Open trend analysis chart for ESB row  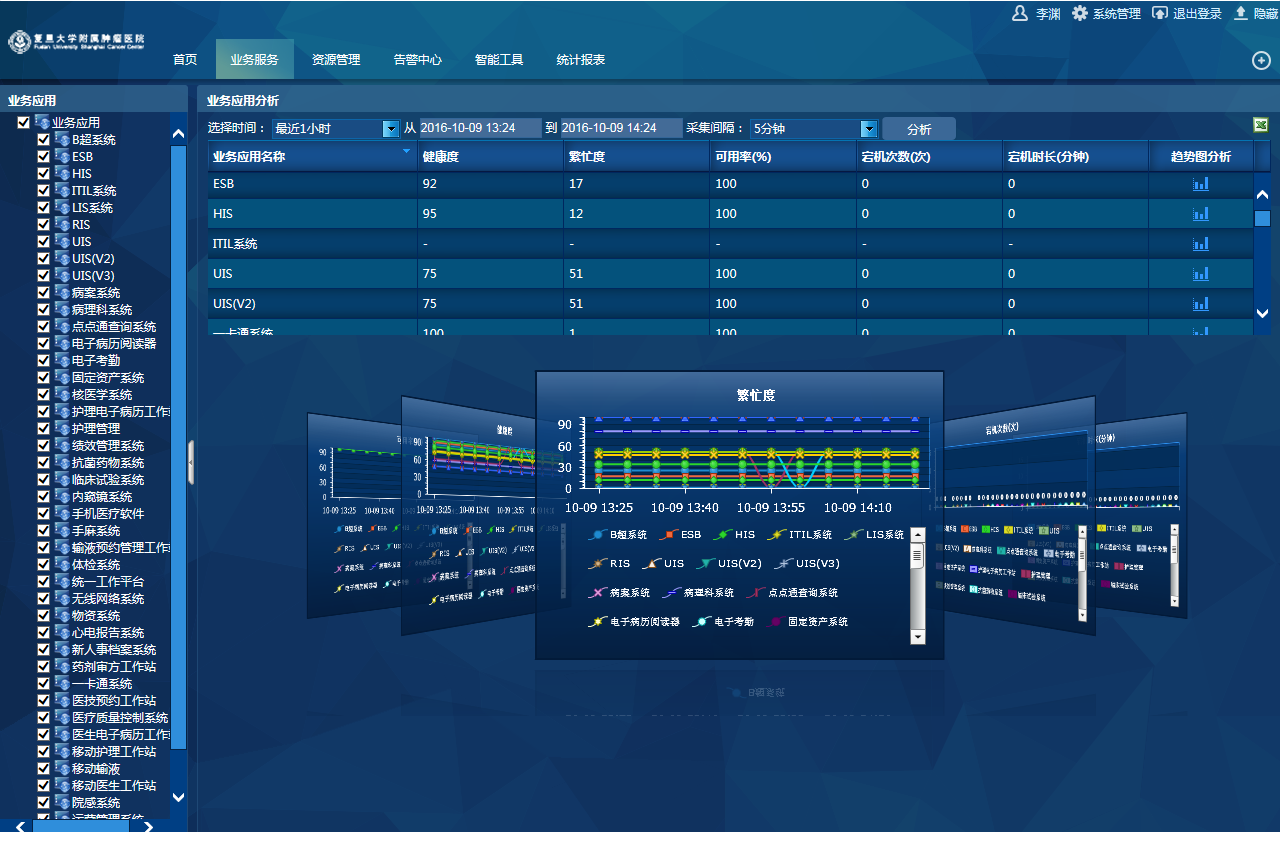(1200, 184)
